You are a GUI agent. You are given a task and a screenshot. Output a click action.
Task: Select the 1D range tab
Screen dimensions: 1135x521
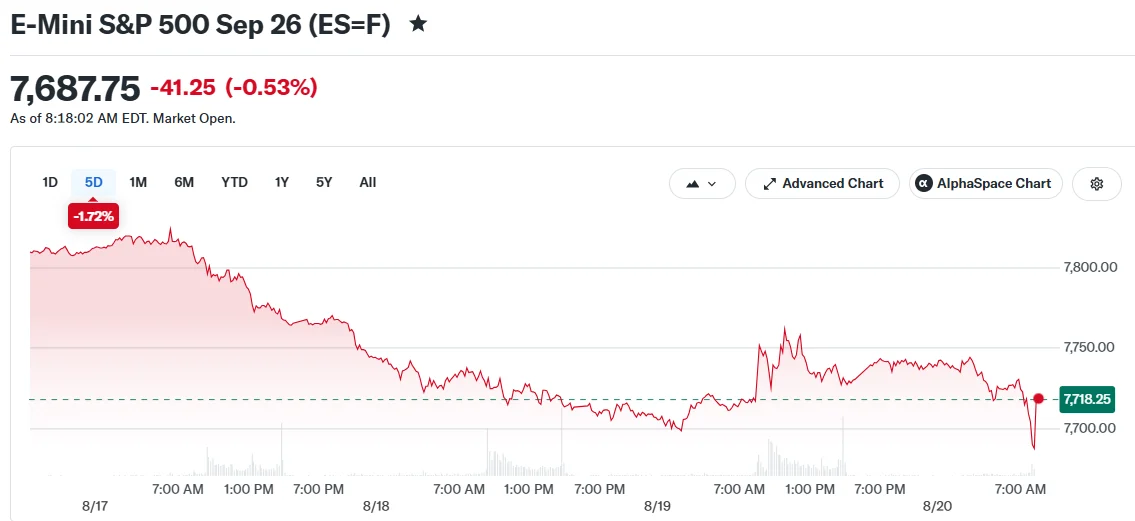50,182
